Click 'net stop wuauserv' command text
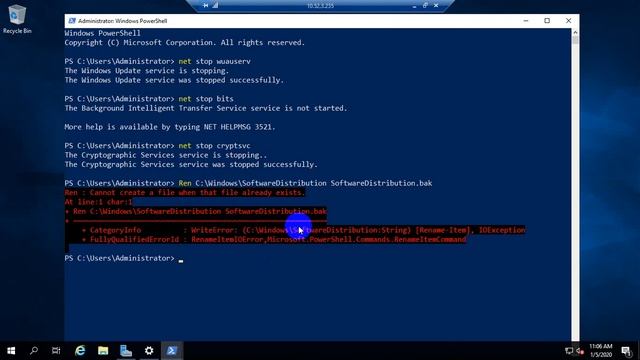 tap(215, 62)
